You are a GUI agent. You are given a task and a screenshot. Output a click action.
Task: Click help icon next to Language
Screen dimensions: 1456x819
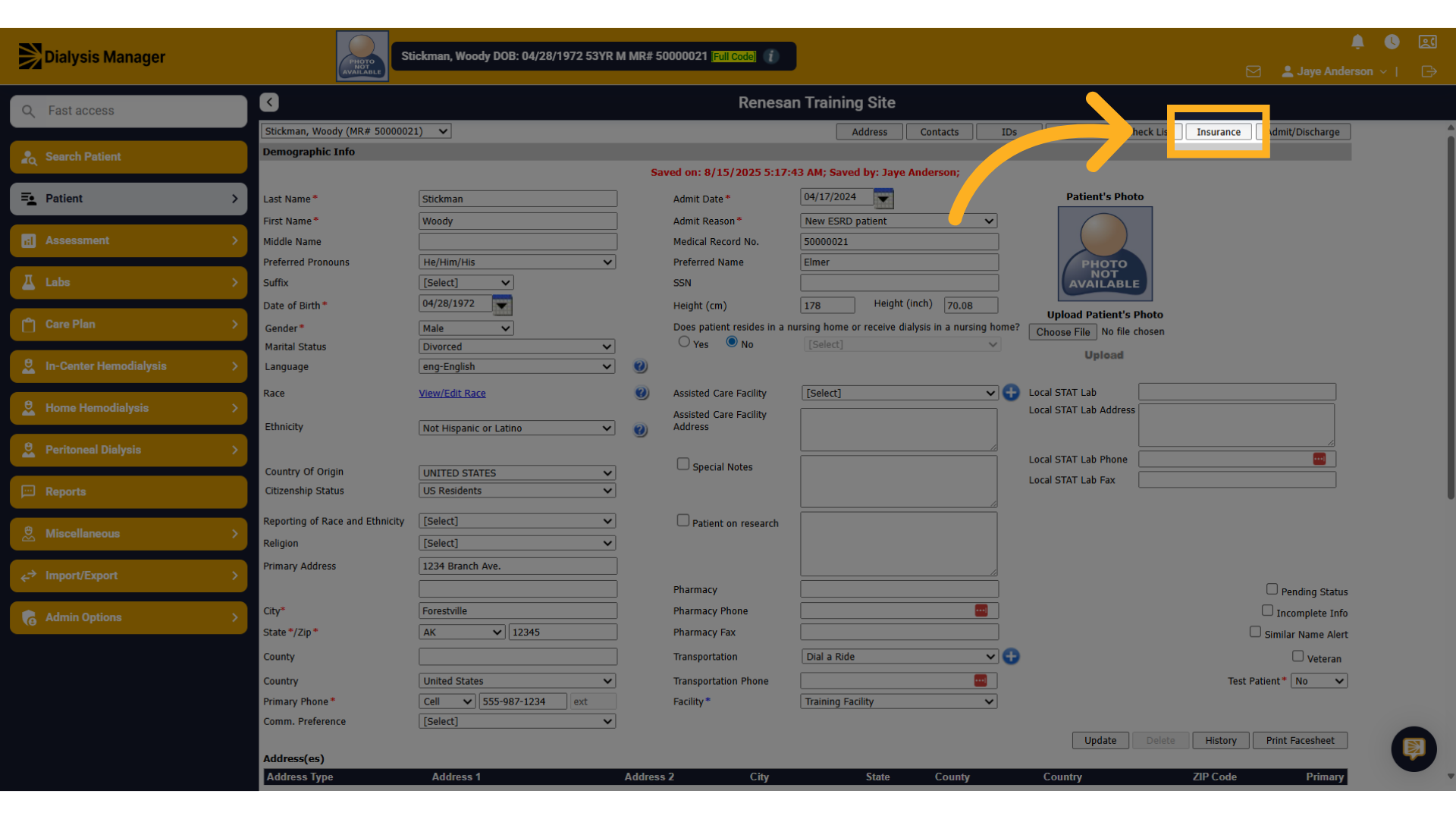click(640, 366)
